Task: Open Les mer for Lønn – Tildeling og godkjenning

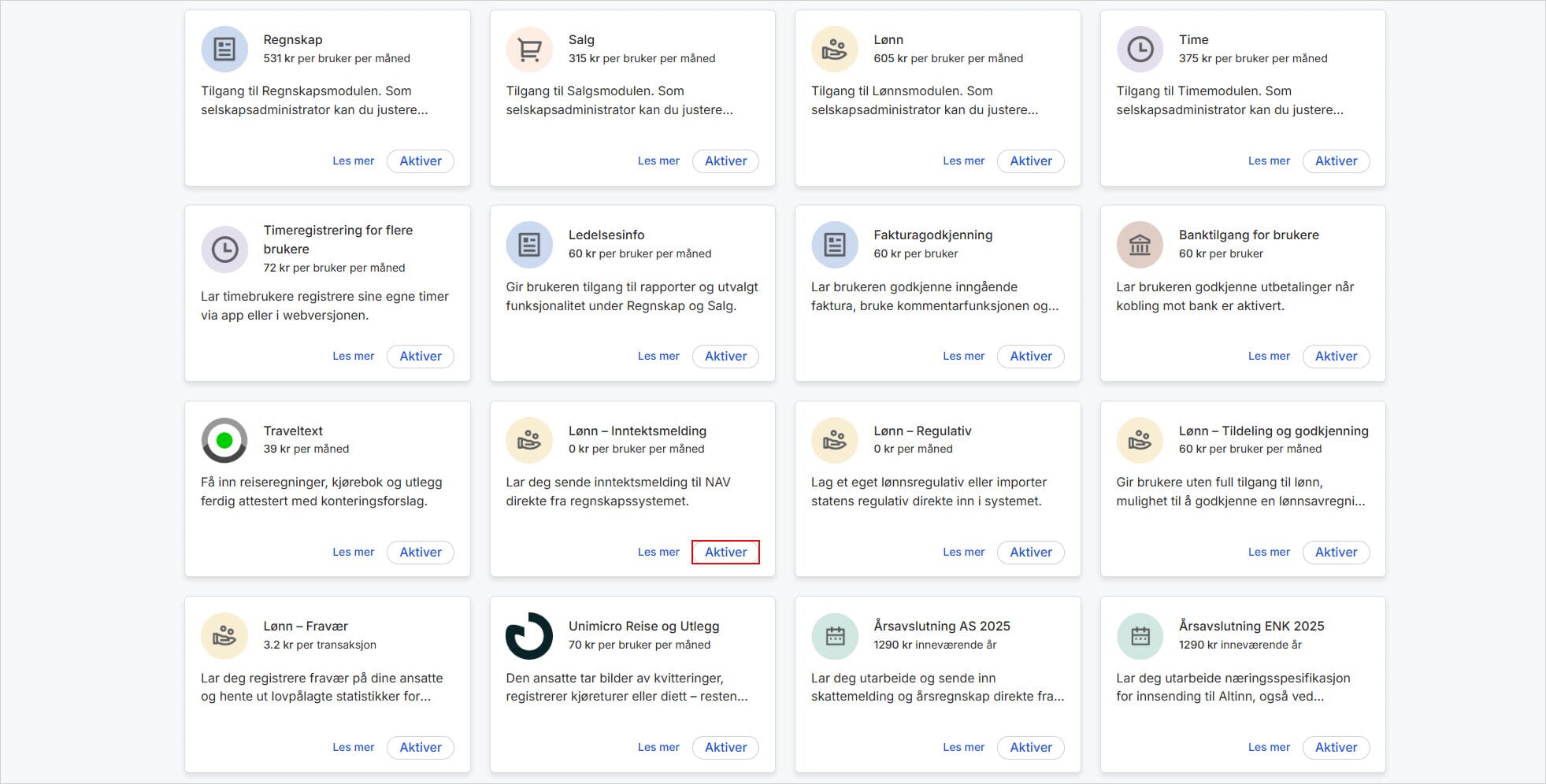Action: click(x=1269, y=552)
